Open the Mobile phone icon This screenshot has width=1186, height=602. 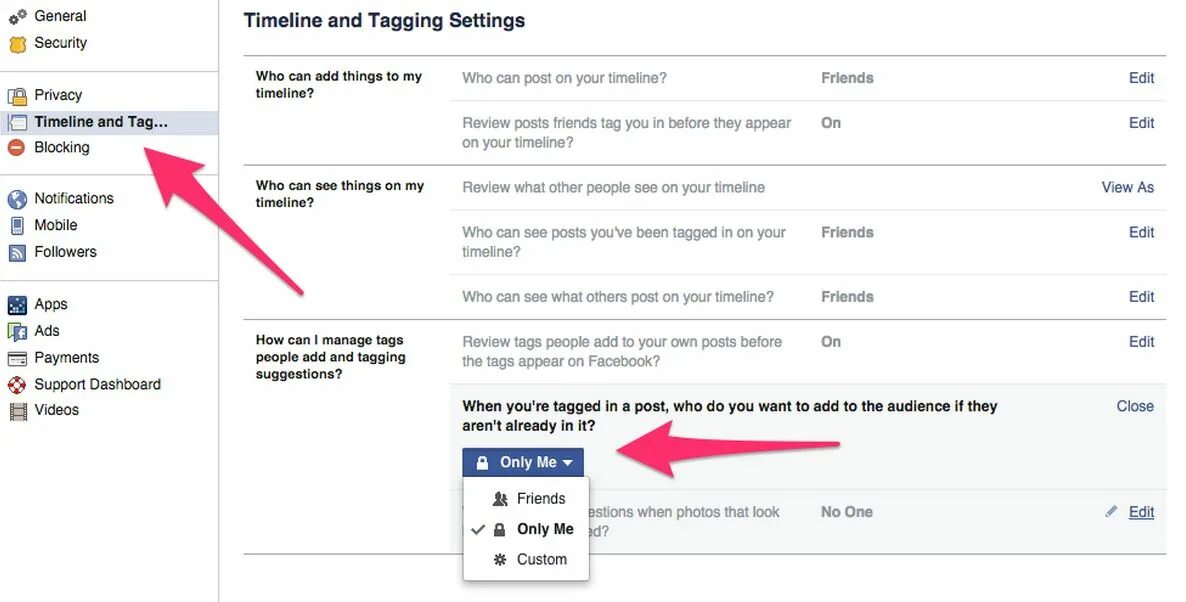pos(17,225)
